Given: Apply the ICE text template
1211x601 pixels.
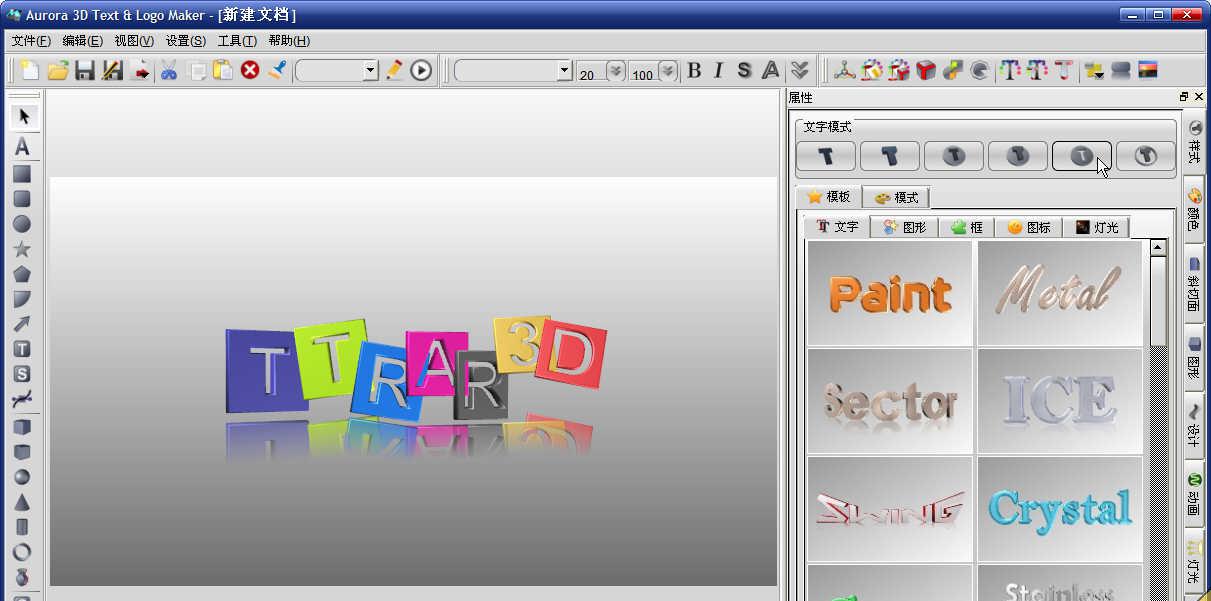Looking at the screenshot, I should tap(1060, 401).
